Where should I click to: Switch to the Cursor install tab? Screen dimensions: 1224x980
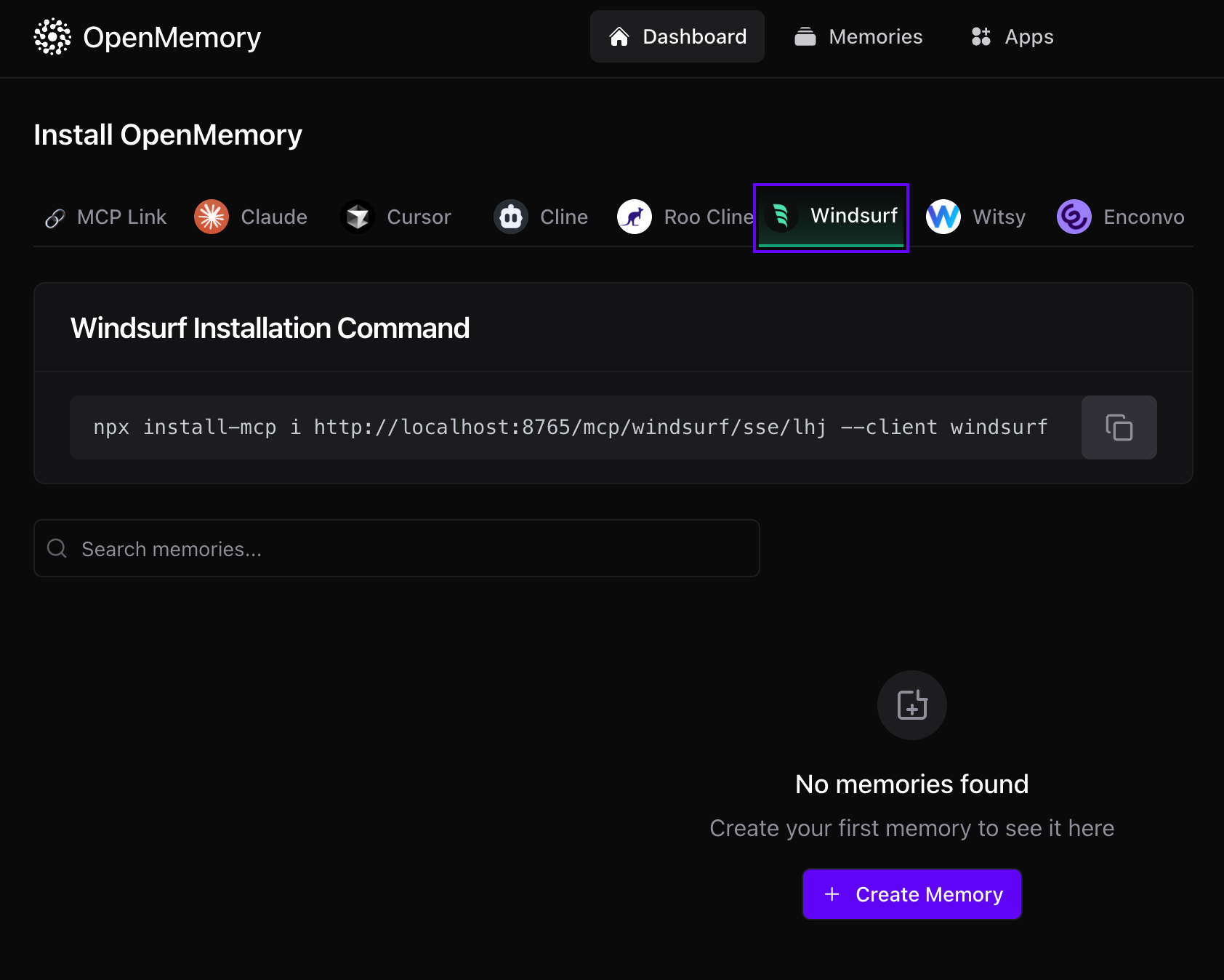pyautogui.click(x=396, y=217)
